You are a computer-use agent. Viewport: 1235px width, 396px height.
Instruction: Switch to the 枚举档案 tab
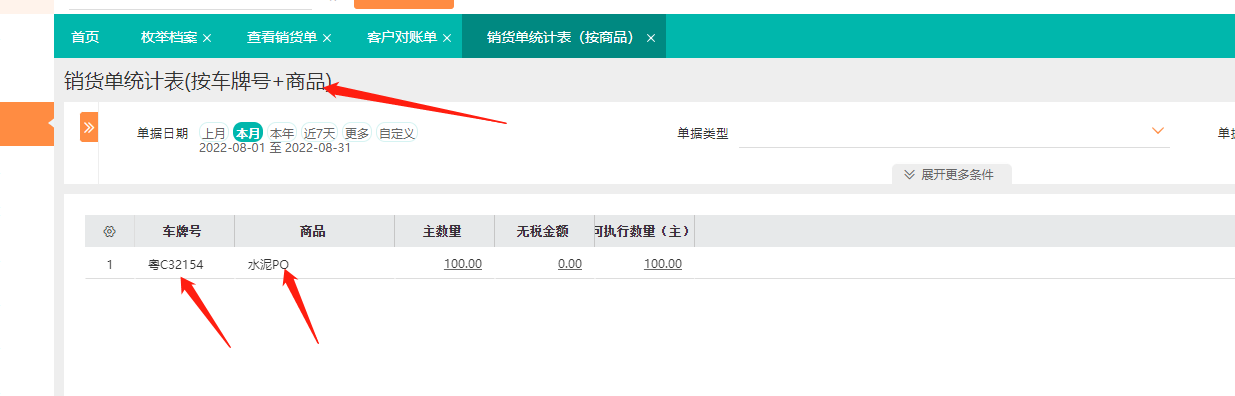[x=169, y=37]
